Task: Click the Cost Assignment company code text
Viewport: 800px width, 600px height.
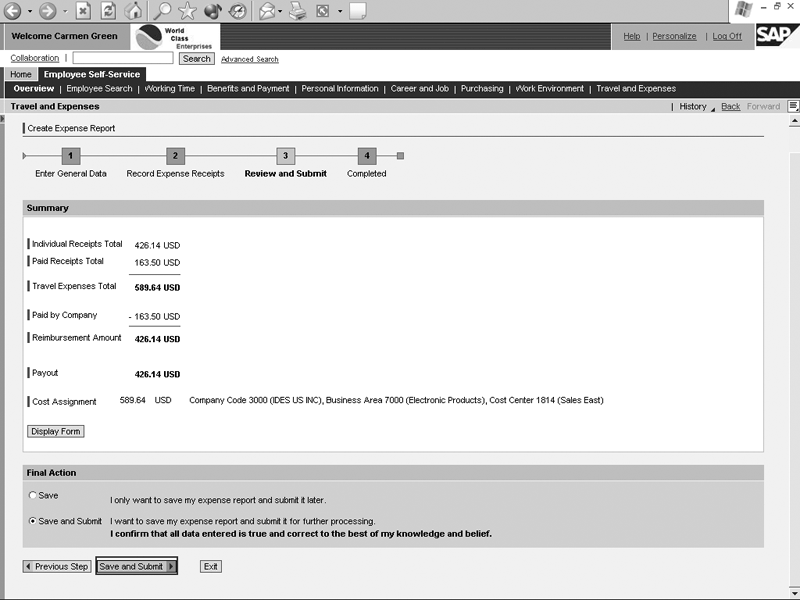Action: click(x=396, y=400)
